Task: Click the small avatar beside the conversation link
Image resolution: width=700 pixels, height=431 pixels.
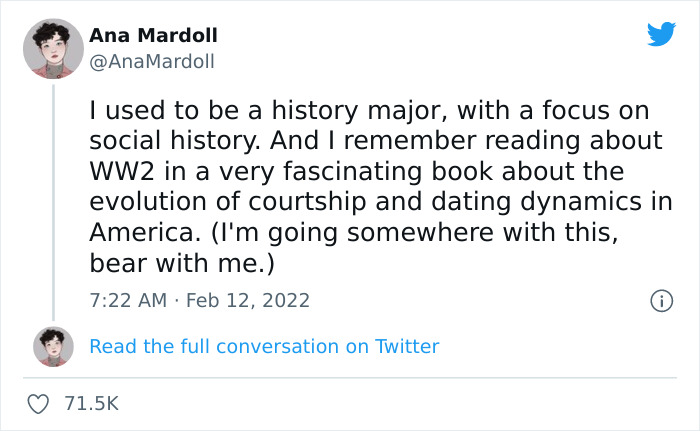Action: (x=53, y=347)
